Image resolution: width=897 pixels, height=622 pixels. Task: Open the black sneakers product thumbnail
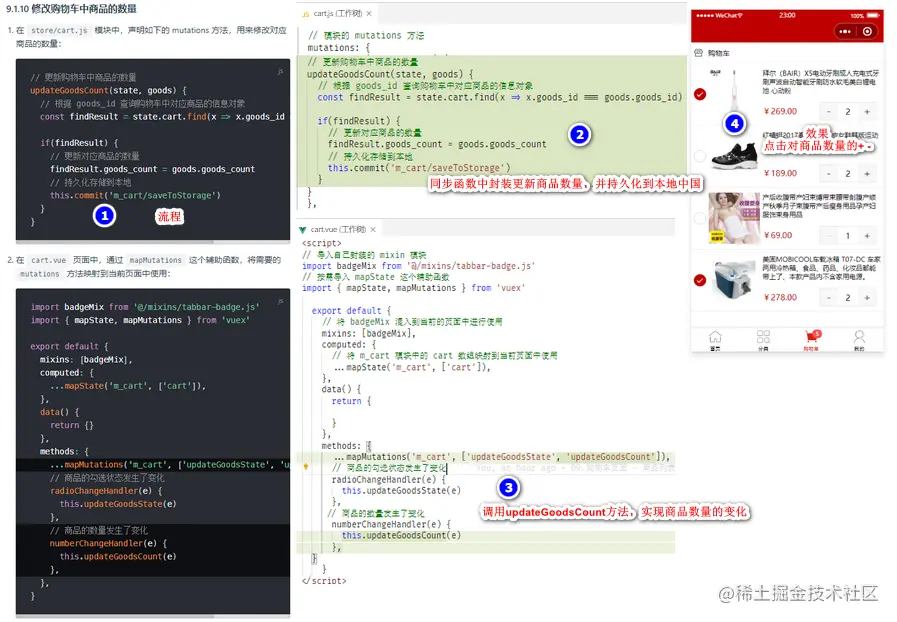pos(735,156)
